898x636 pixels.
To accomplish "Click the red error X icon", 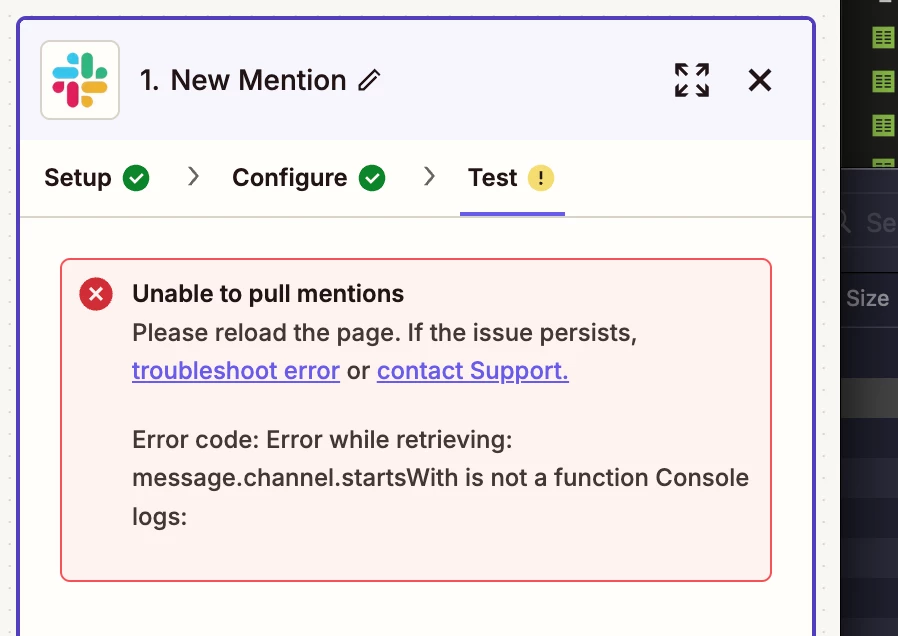I will [96, 294].
